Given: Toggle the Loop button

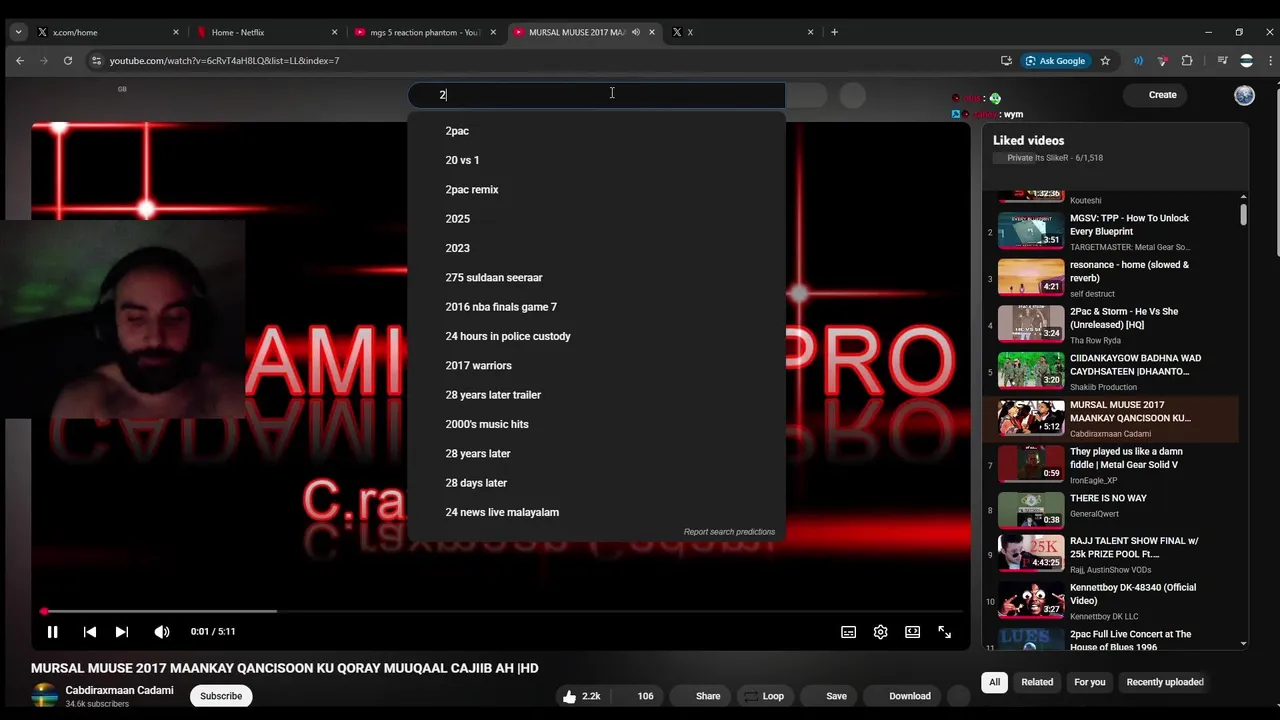Looking at the screenshot, I should (x=765, y=696).
